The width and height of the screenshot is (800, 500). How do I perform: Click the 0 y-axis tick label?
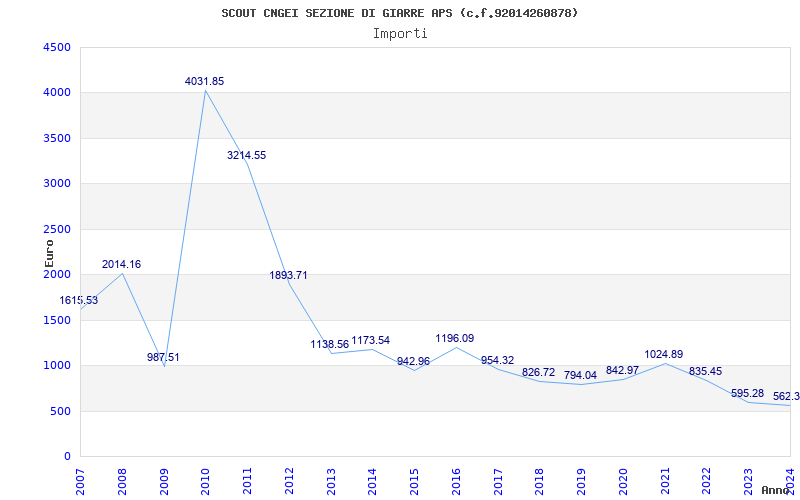[x=68, y=457]
